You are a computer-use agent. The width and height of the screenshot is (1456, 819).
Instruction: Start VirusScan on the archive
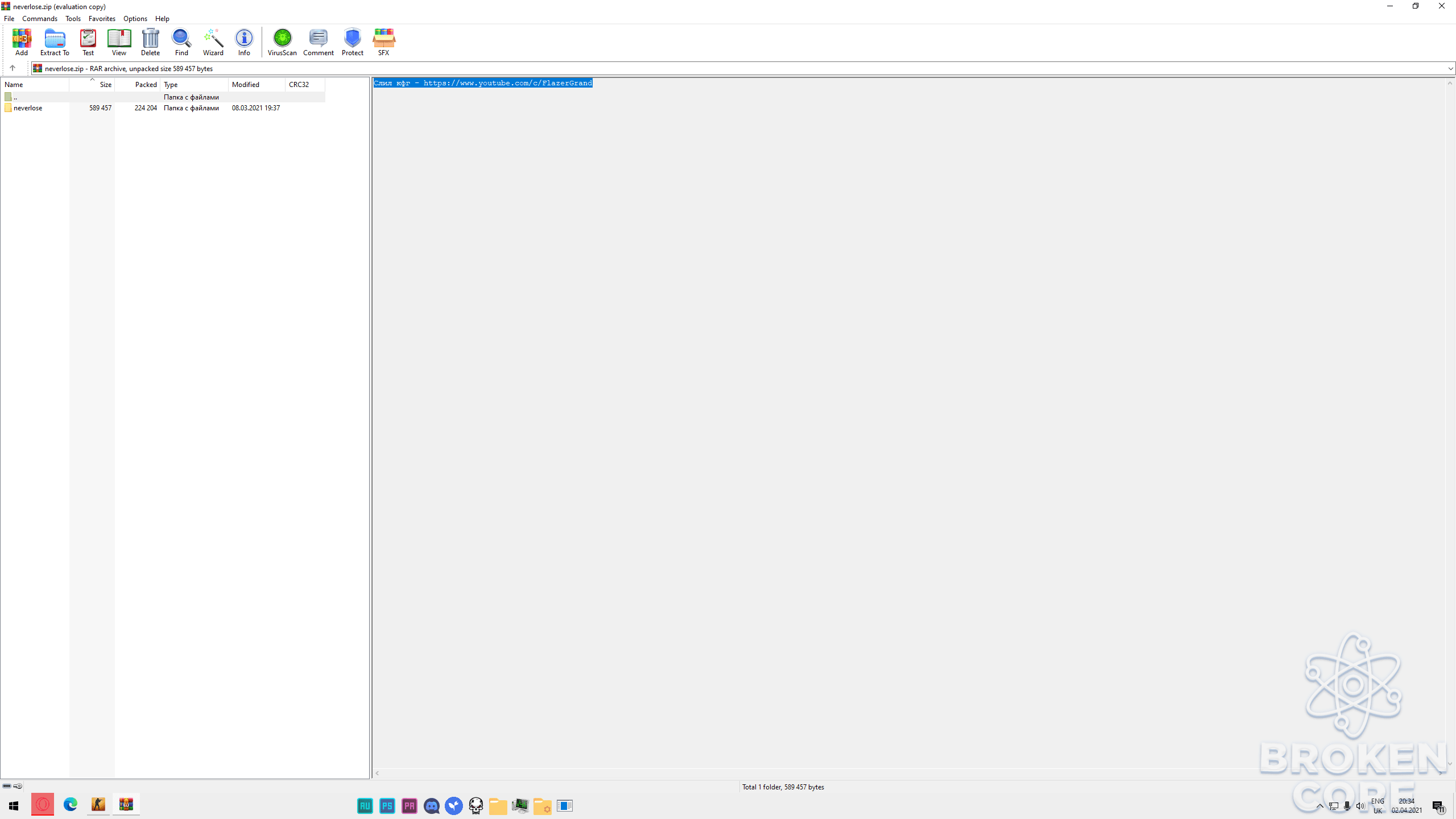(x=282, y=43)
